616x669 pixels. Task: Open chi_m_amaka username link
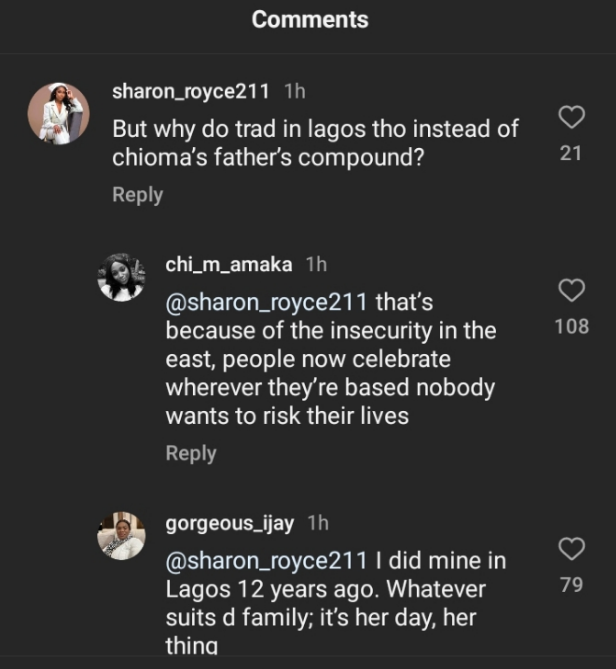tap(228, 264)
